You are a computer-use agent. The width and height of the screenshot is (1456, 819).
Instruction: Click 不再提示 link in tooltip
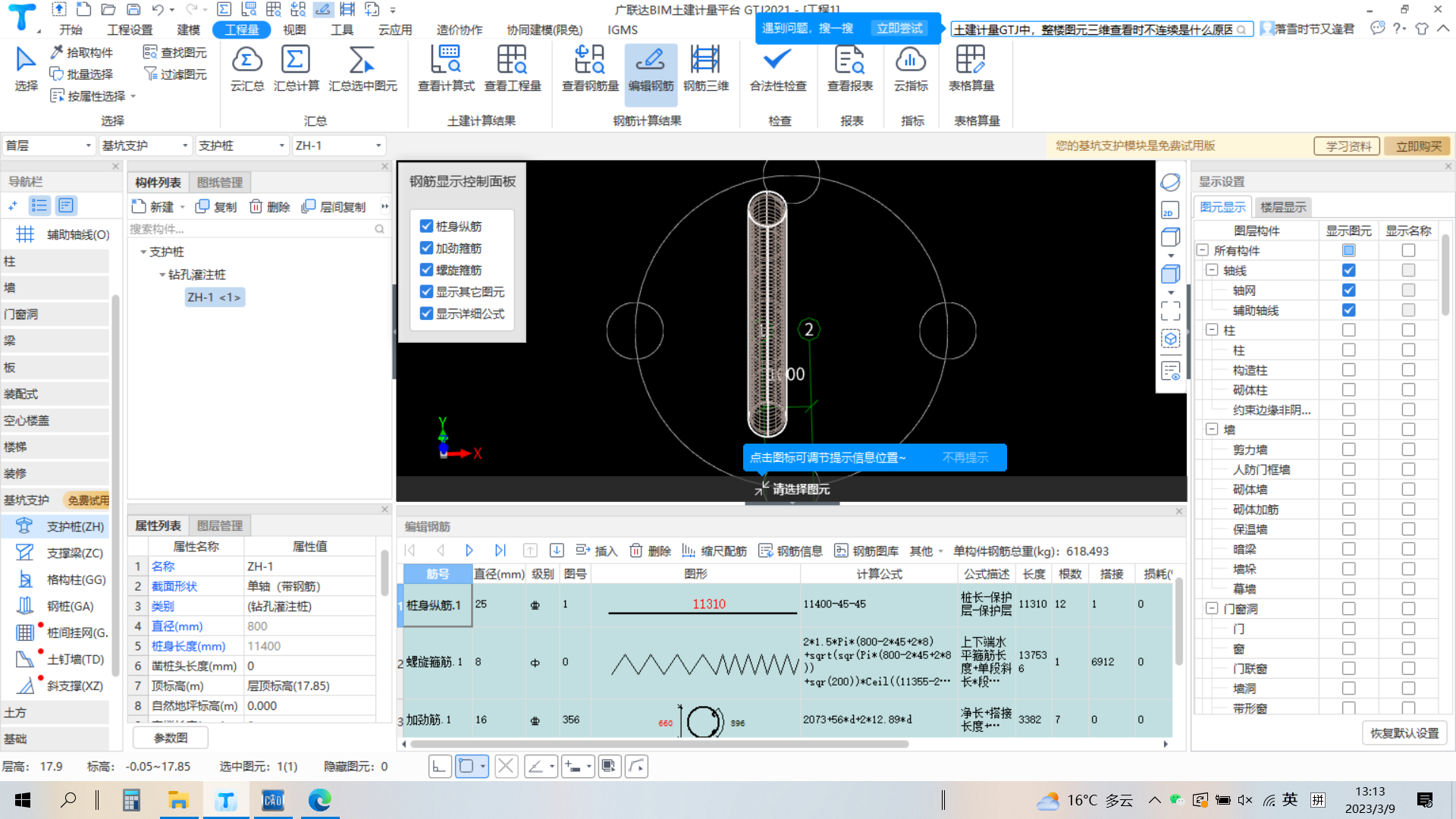[965, 457]
